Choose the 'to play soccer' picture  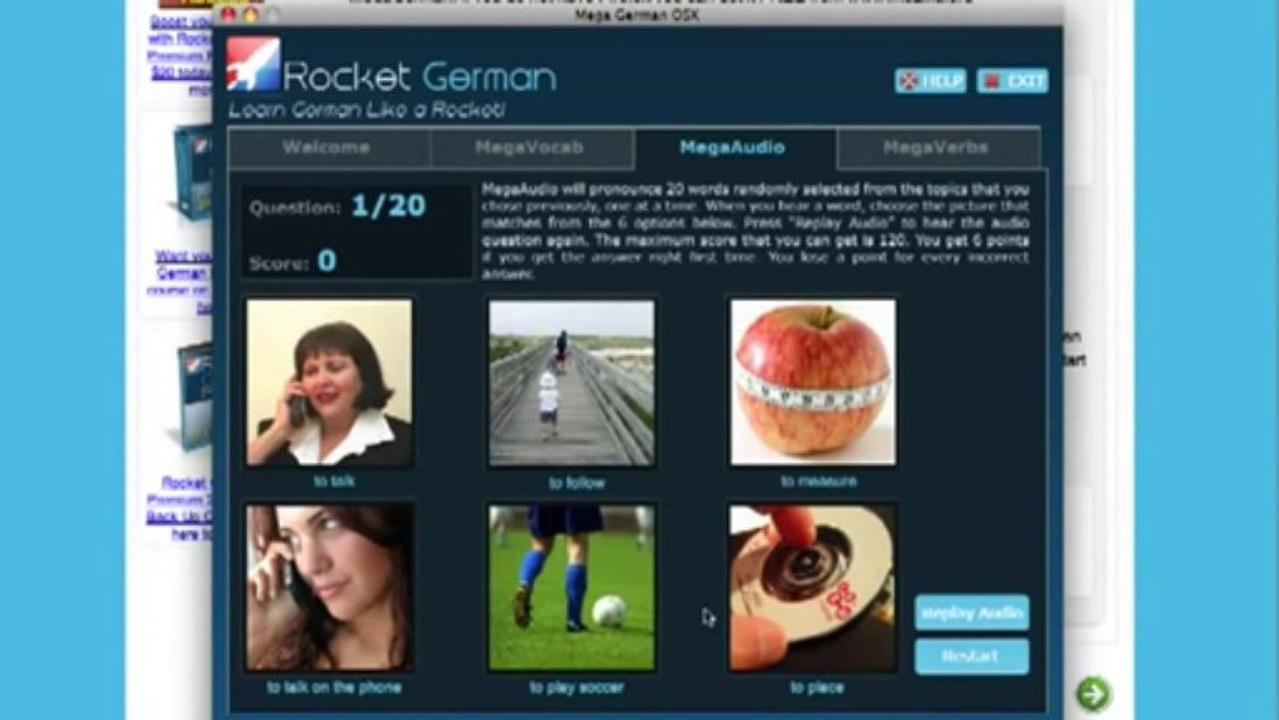point(572,587)
